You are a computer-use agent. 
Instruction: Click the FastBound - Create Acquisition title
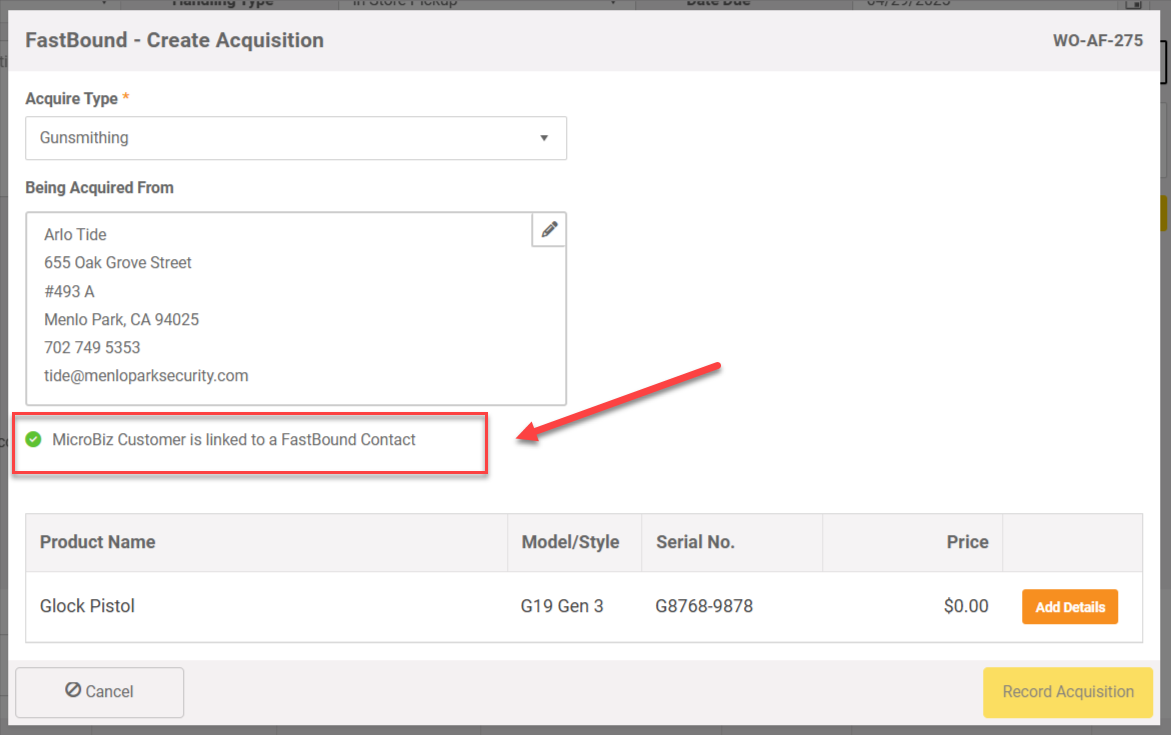(175, 40)
